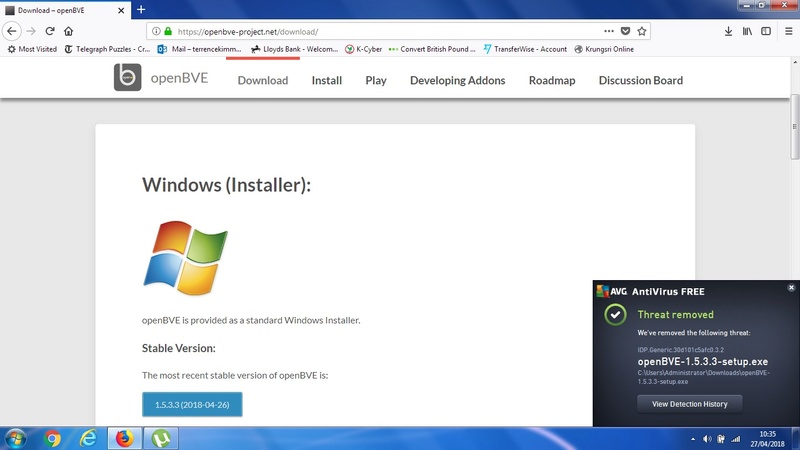Open Convert British Pound bookmark
This screenshot has width=800, height=450.
(x=432, y=49)
